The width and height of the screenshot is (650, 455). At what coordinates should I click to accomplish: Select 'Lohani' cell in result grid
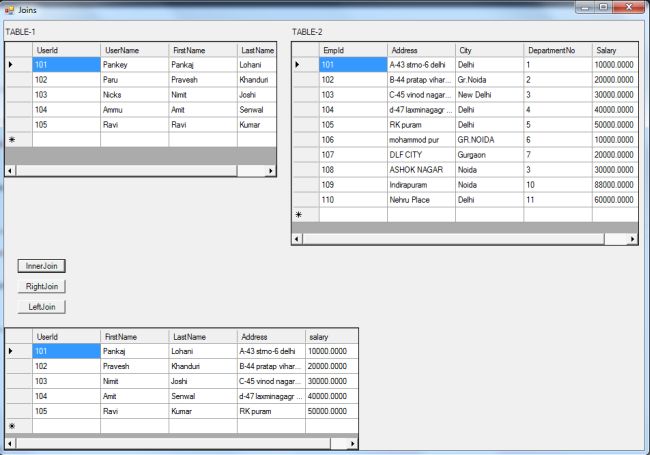(x=203, y=351)
